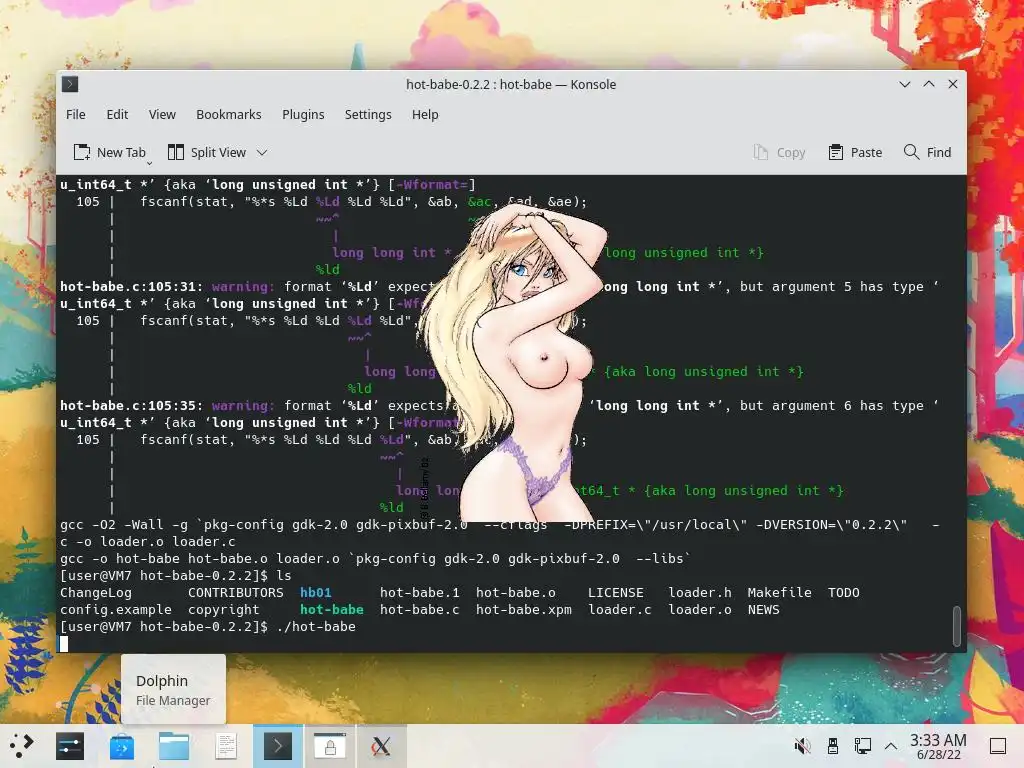The image size is (1024, 768).
Task: Open the application launcher in the taskbar
Action: coord(21,745)
